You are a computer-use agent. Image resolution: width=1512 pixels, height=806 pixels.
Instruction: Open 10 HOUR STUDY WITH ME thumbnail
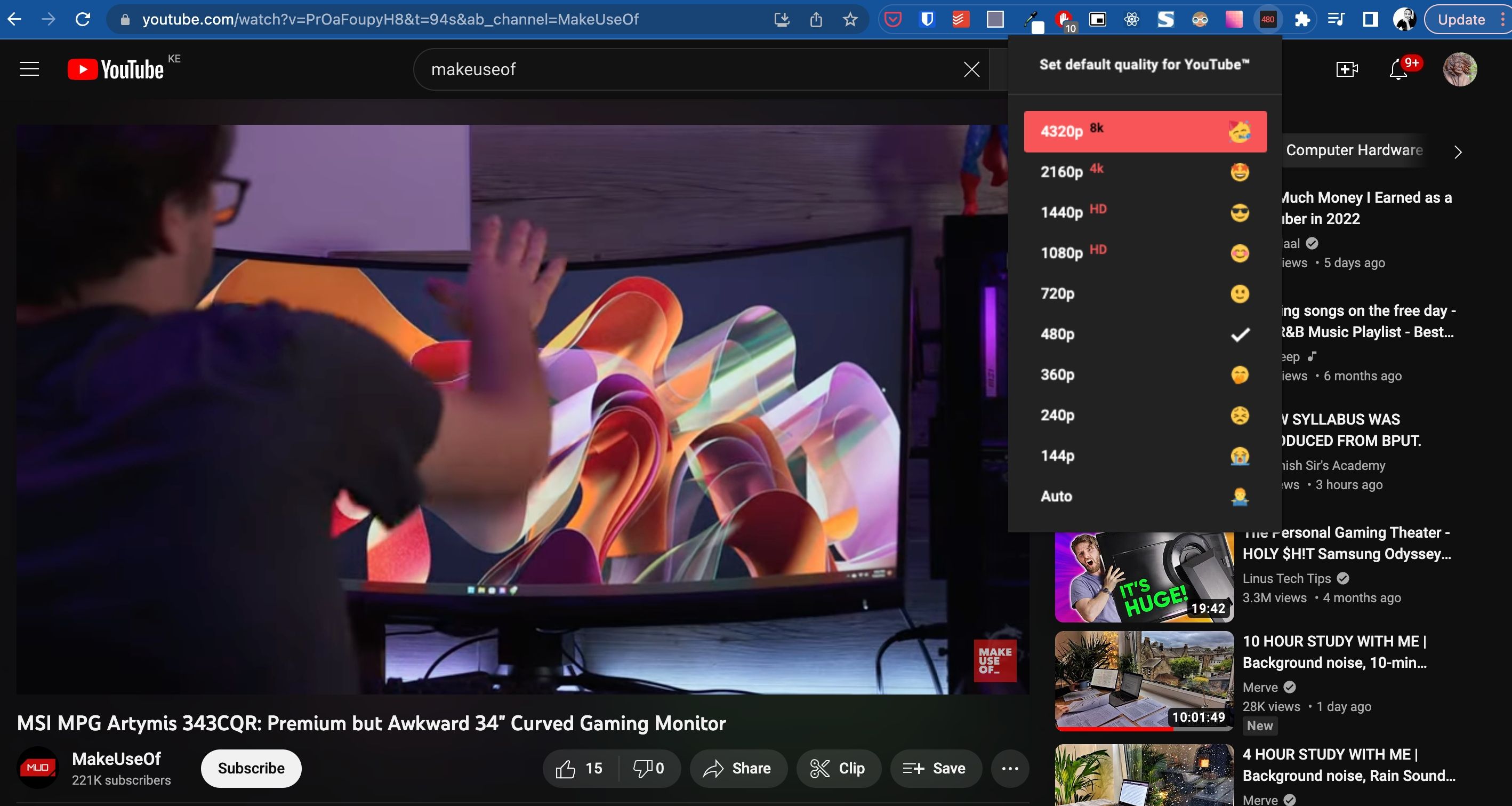(1144, 680)
